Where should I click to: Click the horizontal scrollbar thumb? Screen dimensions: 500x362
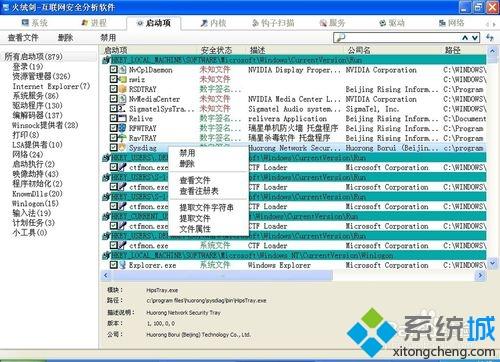[222, 276]
